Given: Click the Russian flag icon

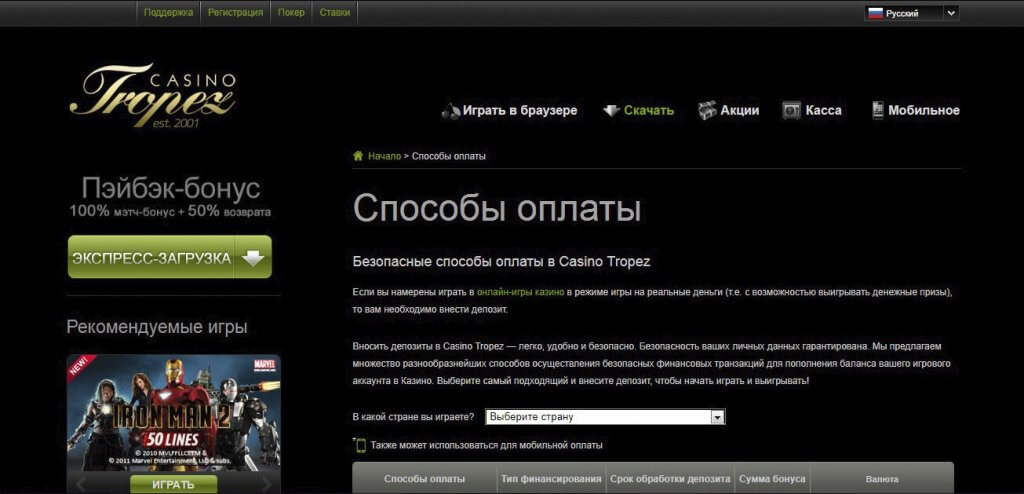Looking at the screenshot, I should click(875, 13).
